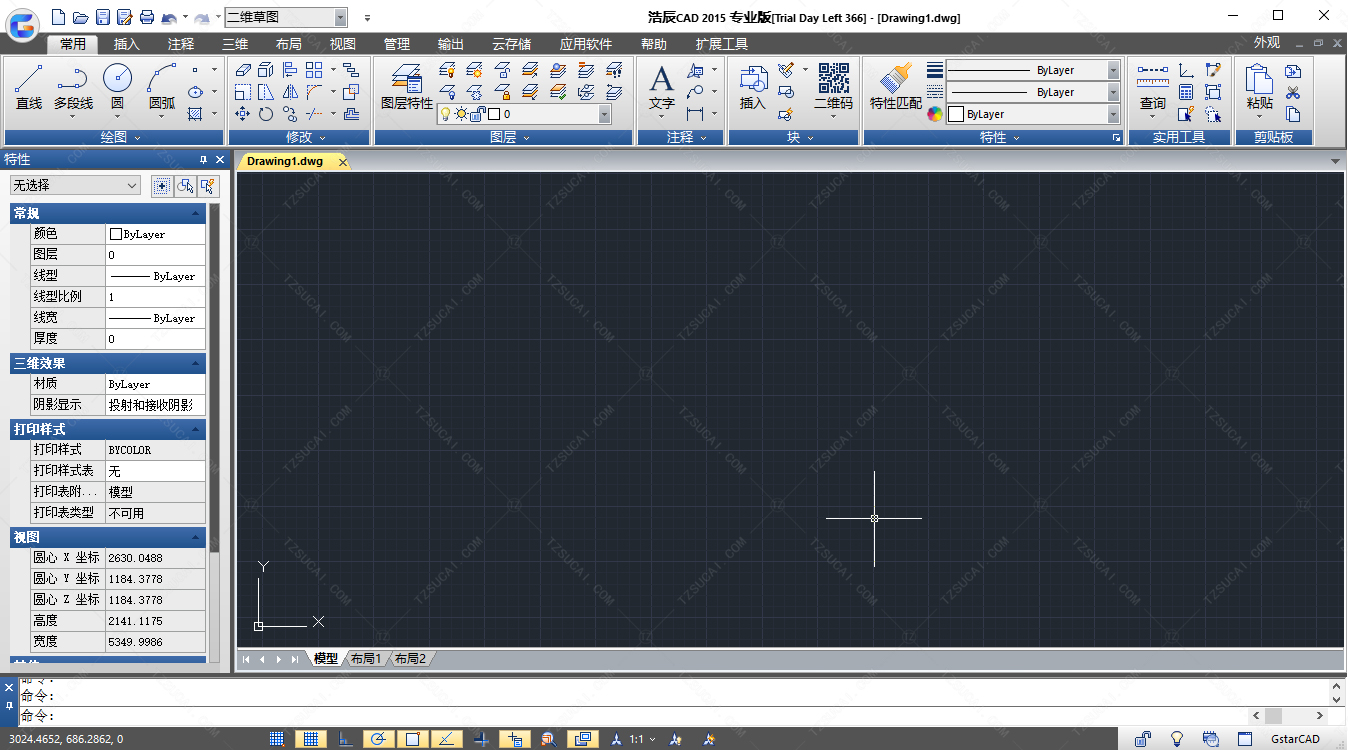
Task: Expand the 绘图 panel arrow
Action: [138, 138]
